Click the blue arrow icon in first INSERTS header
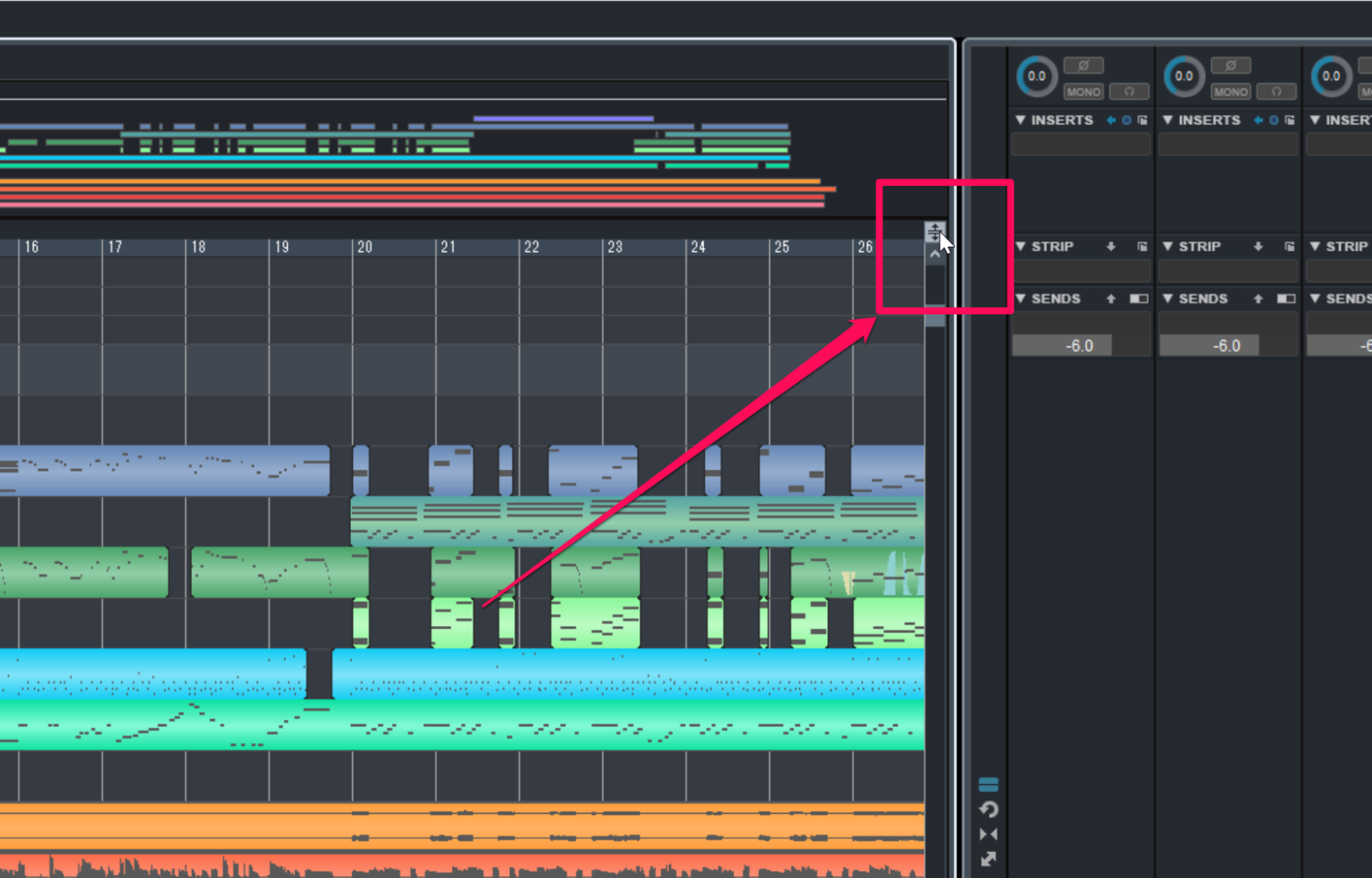The width and height of the screenshot is (1372, 878). pyautogui.click(x=1111, y=120)
